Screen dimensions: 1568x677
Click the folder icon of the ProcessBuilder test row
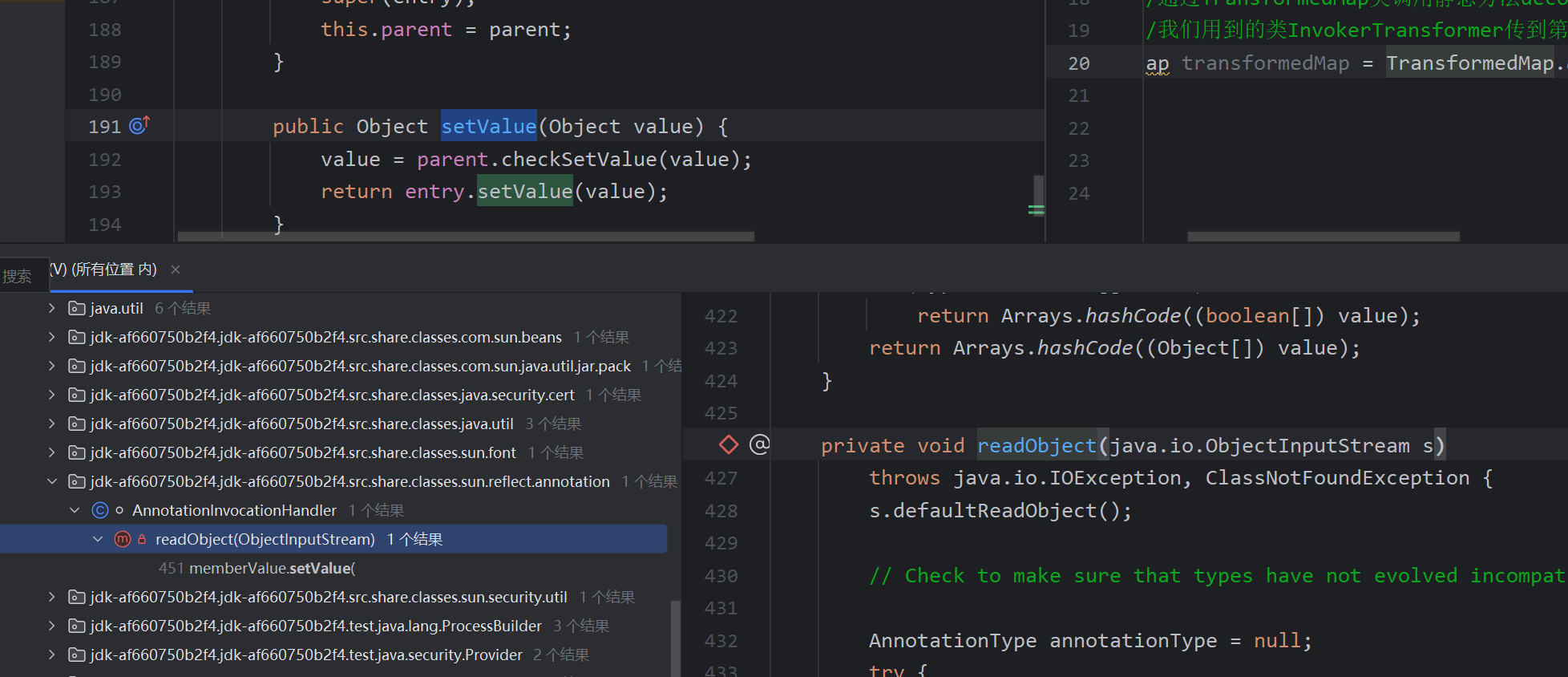[x=77, y=626]
